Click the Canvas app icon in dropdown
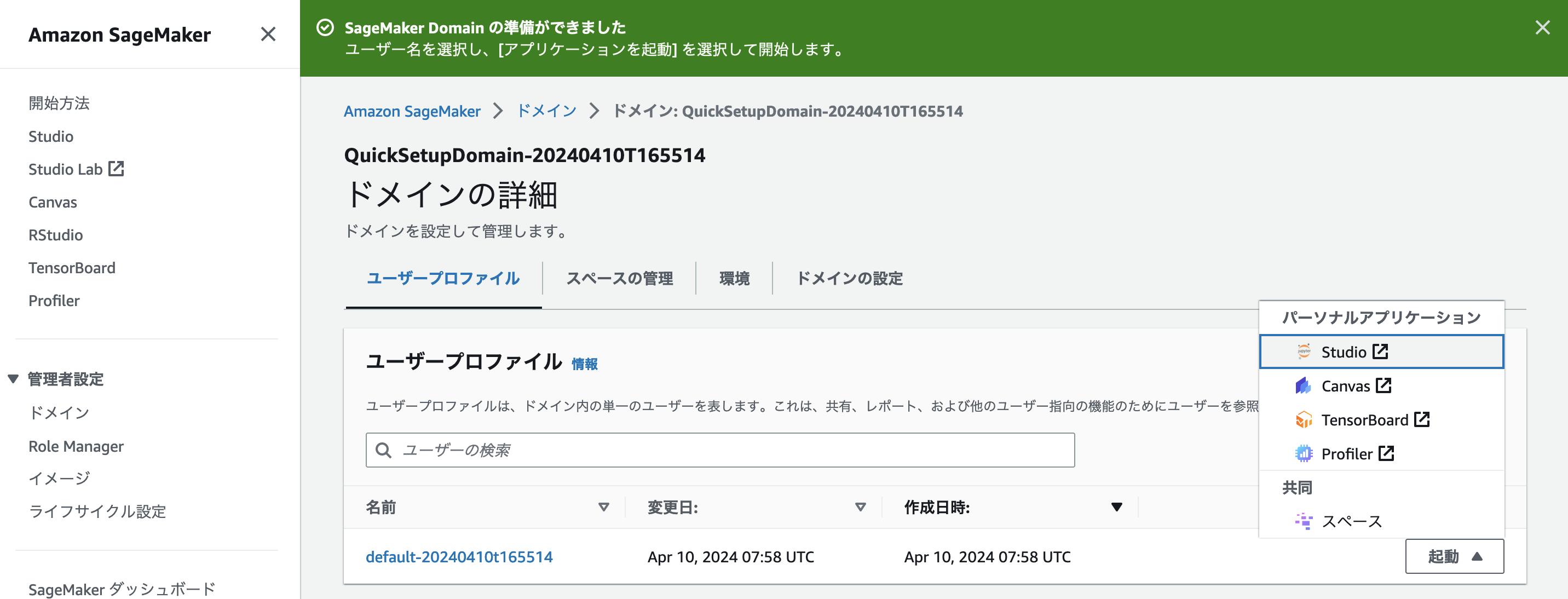The image size is (1568, 599). (x=1303, y=385)
